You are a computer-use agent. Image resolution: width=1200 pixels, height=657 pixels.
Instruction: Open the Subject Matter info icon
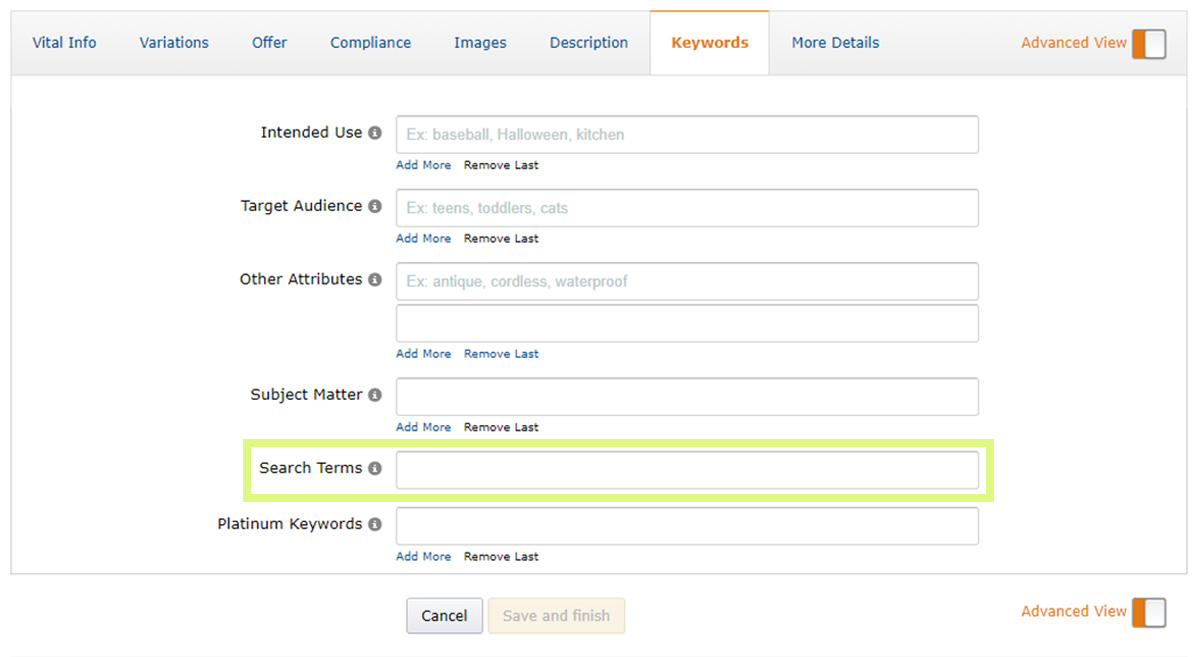(x=374, y=395)
